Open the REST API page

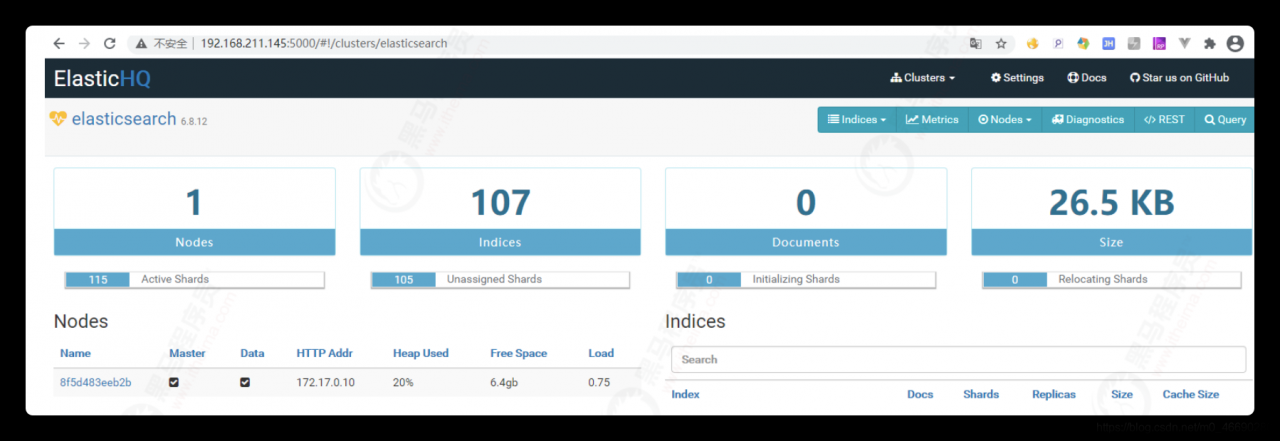[x=1164, y=120]
